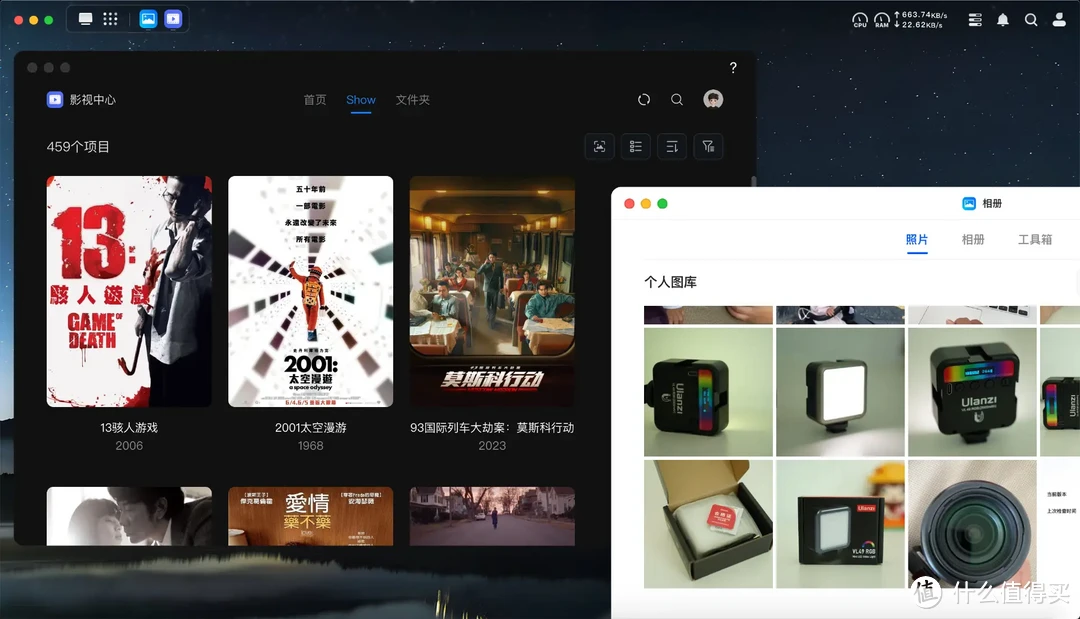Open the sort order options
The image size is (1080, 619).
tap(672, 147)
